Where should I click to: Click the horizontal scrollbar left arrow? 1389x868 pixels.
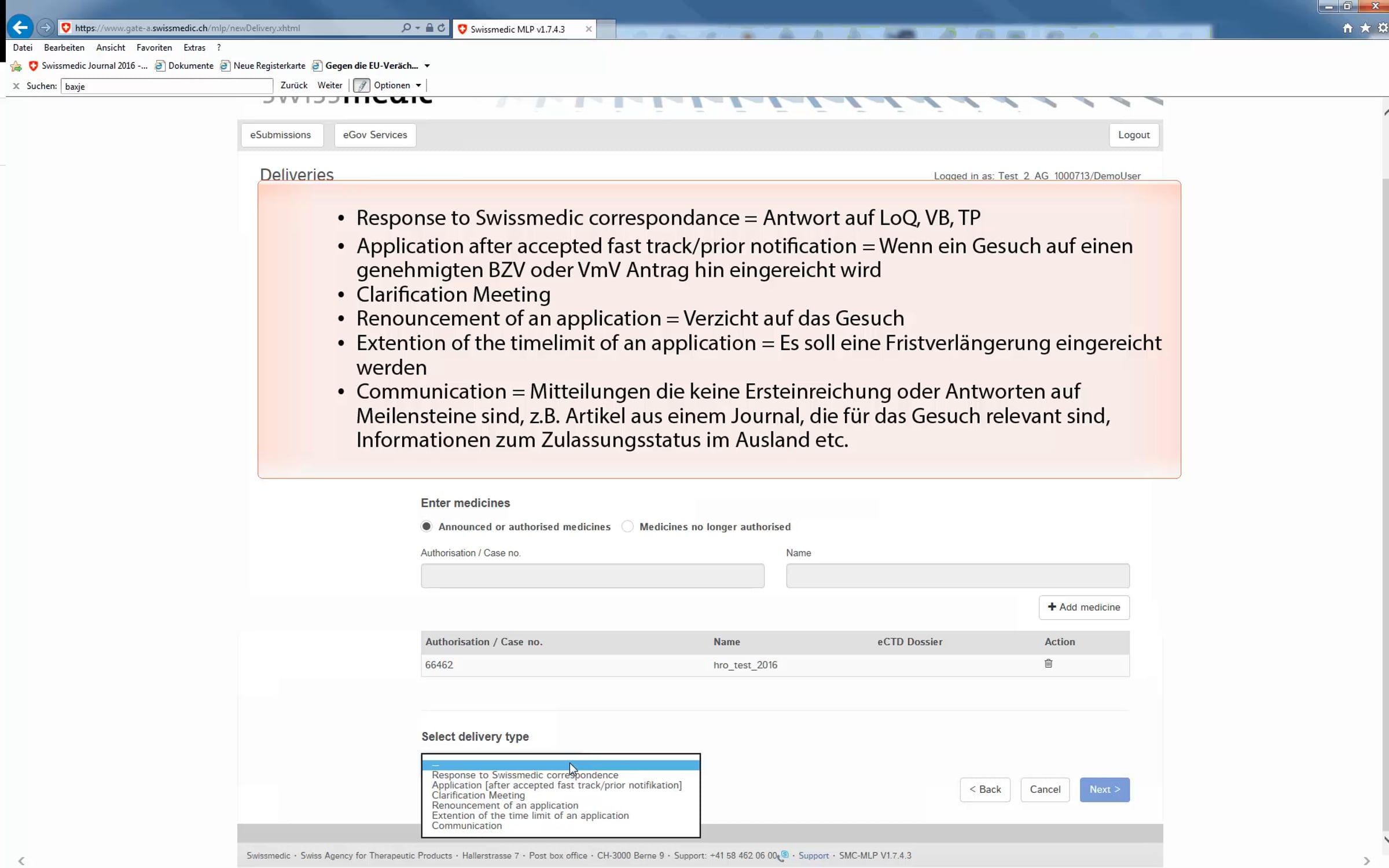21,861
